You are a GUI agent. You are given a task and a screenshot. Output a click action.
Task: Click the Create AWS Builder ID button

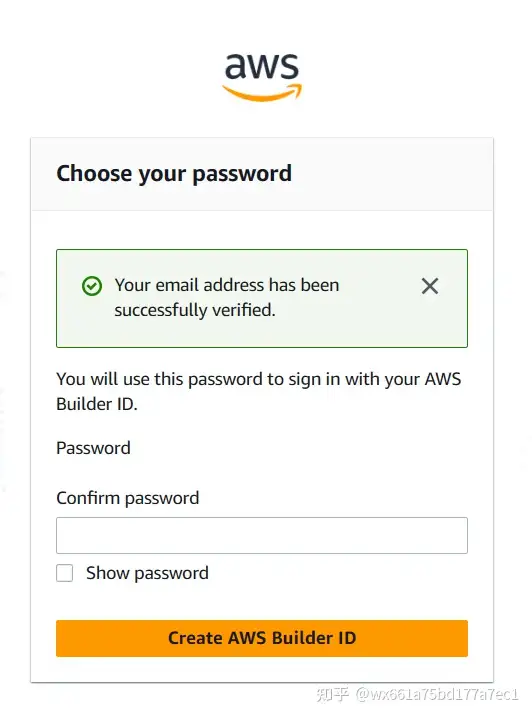click(262, 638)
